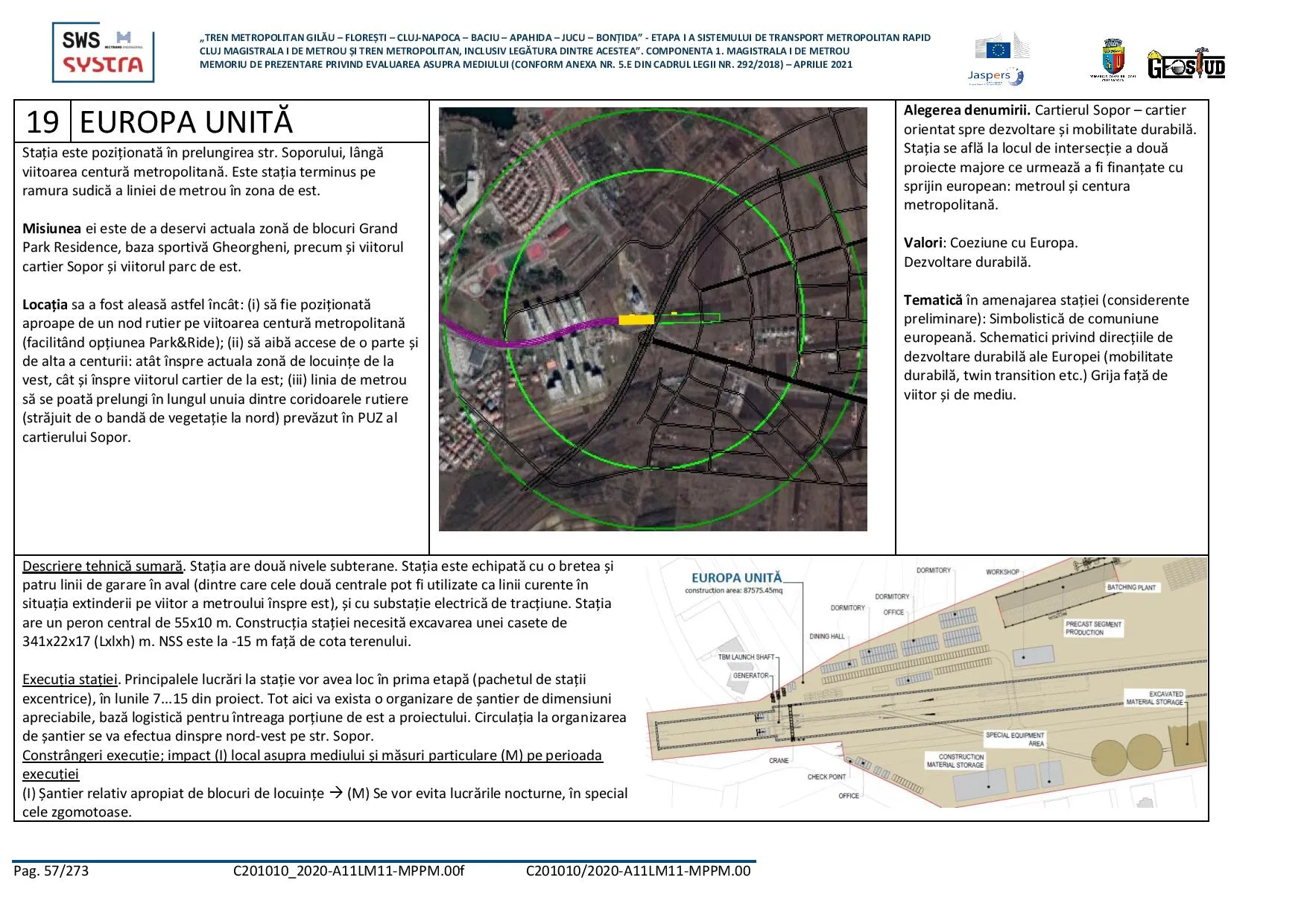Click the SWS Systra logo
Image resolution: width=1307 pixels, height=924 pixels.
[103, 52]
